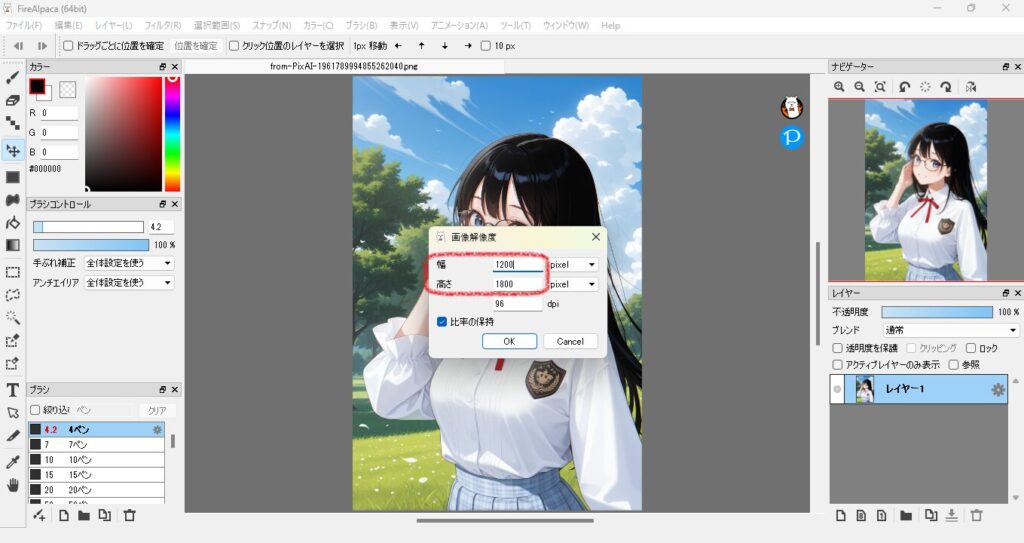The image size is (1024, 543).
Task: Select the Bucket fill tool
Action: (x=13, y=223)
